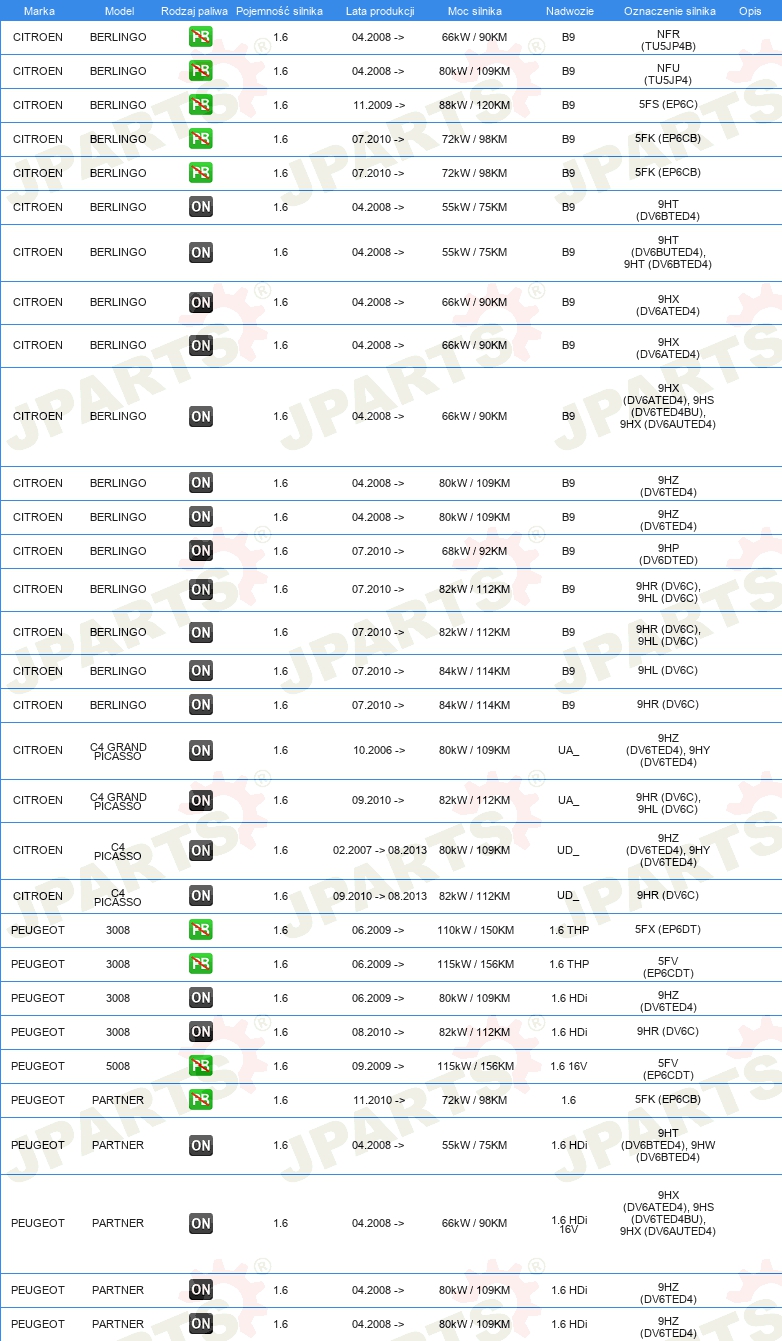Select ON icon in C4 Picasso 02.2007 row
This screenshot has width=782, height=1341.
200,850
